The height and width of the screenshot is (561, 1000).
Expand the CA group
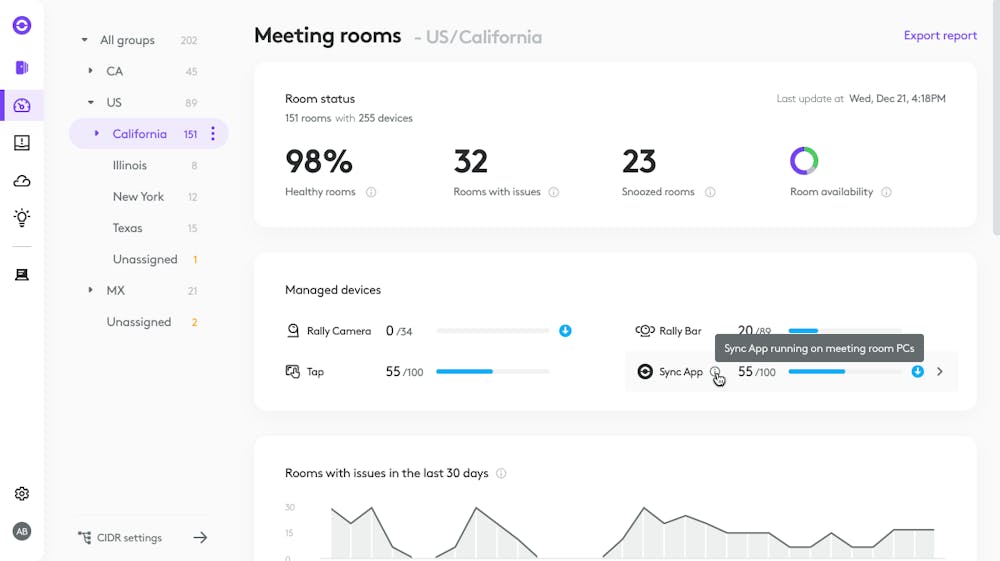(91, 71)
